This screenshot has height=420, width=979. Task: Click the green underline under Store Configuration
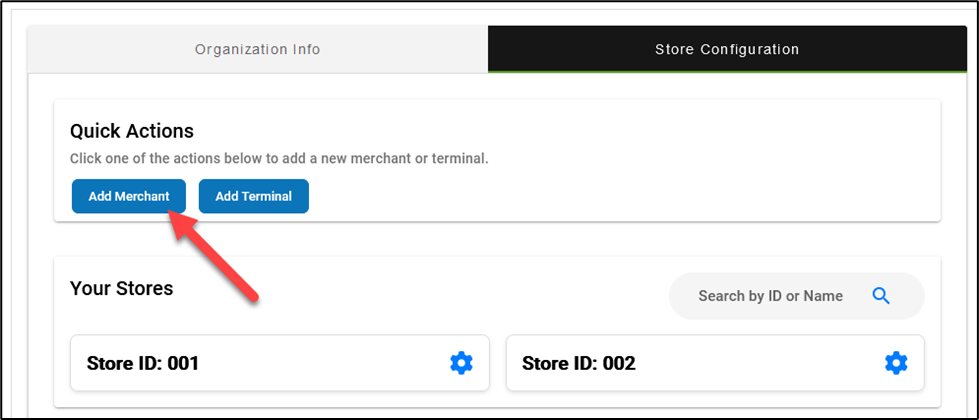pos(727,71)
